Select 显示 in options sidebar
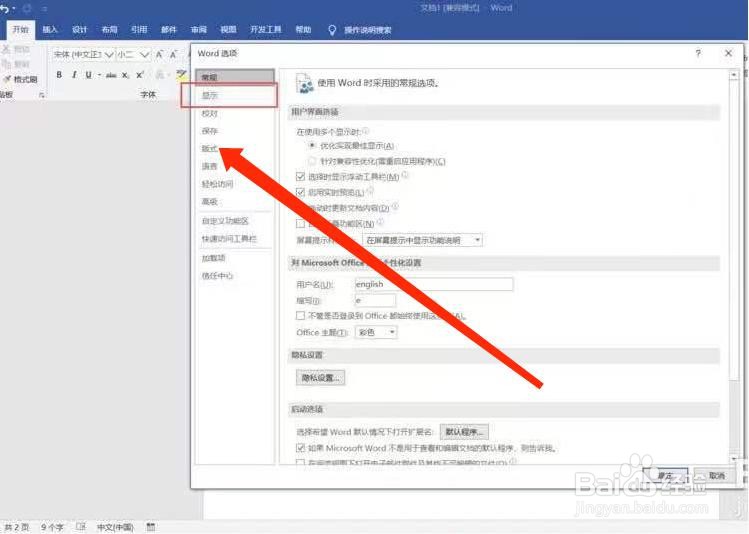The height and width of the screenshot is (534, 749). (x=235, y=96)
